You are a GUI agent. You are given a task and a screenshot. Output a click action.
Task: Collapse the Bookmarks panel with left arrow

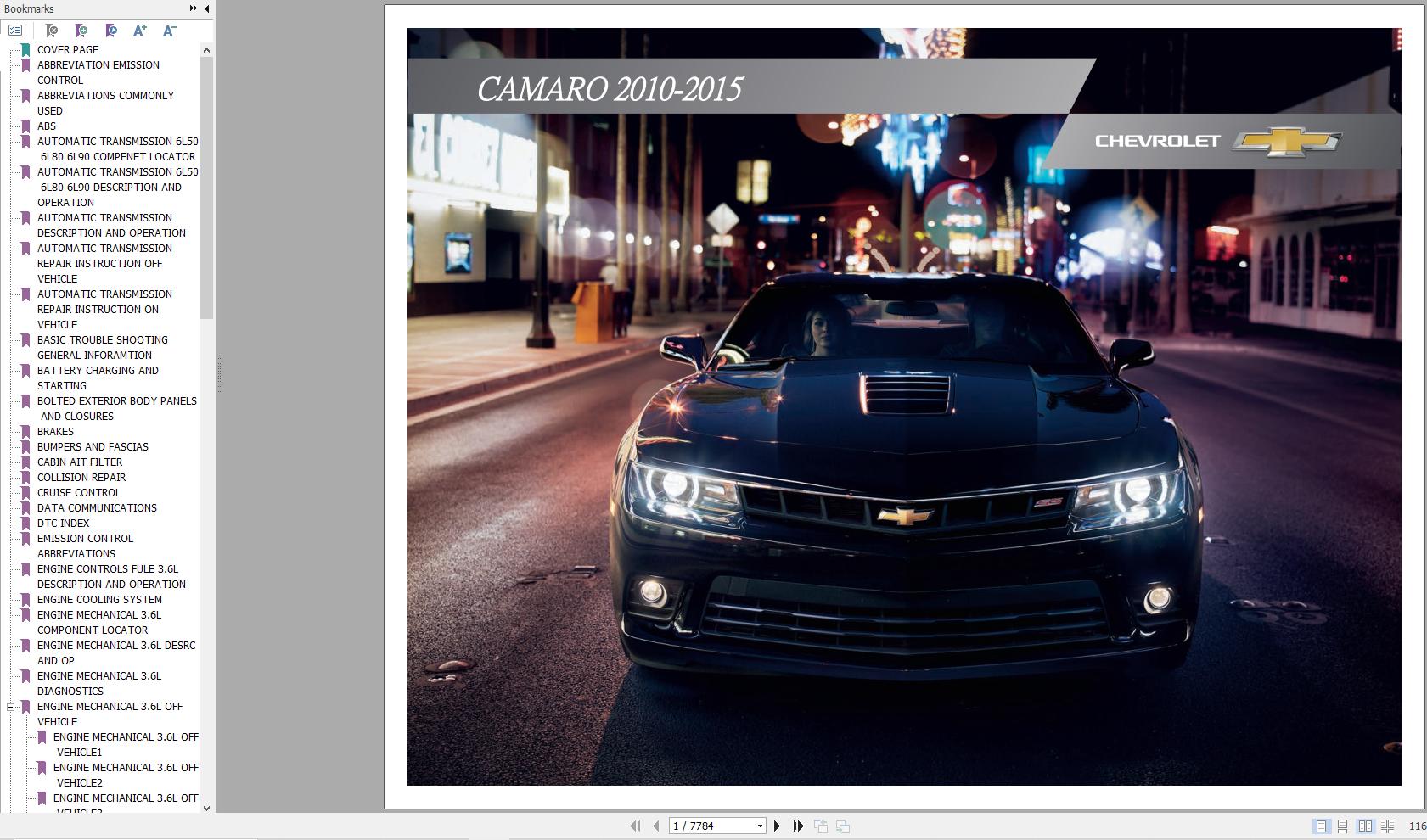(x=206, y=8)
